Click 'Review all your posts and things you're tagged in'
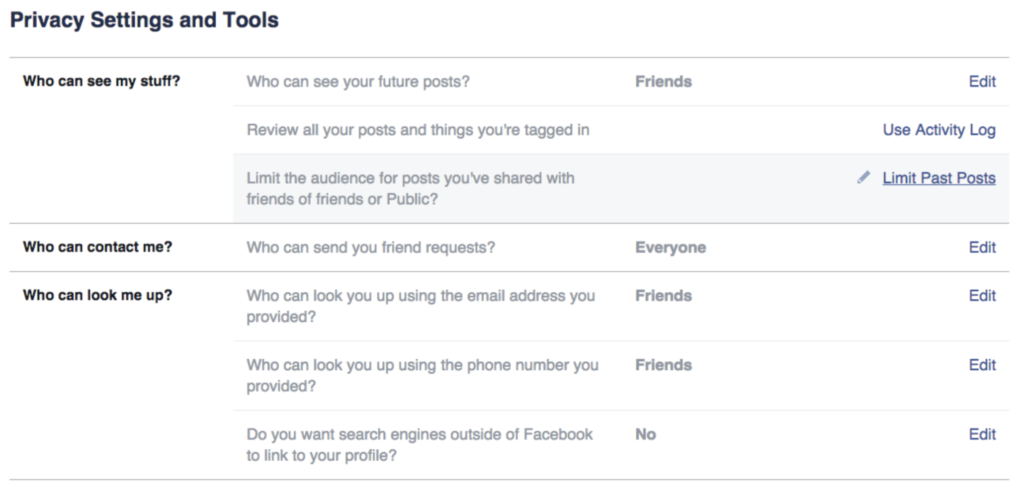The image size is (1024, 495). 418,130
